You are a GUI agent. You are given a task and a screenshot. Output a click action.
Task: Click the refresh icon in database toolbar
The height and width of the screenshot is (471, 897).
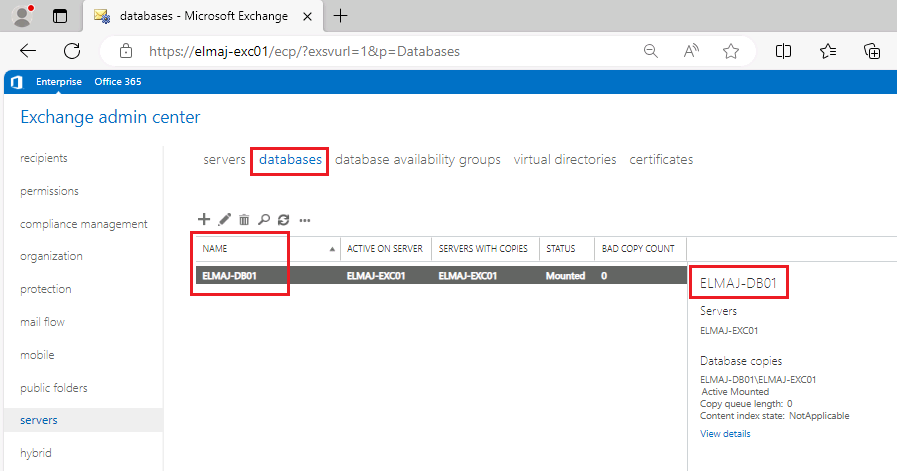pos(283,219)
